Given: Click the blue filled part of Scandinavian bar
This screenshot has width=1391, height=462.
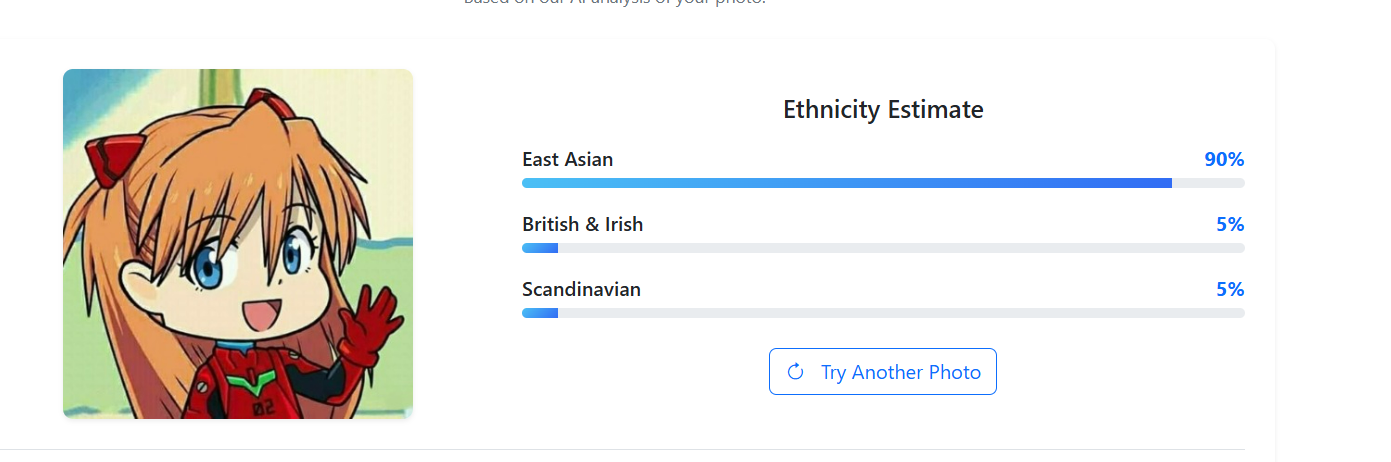Looking at the screenshot, I should point(540,313).
